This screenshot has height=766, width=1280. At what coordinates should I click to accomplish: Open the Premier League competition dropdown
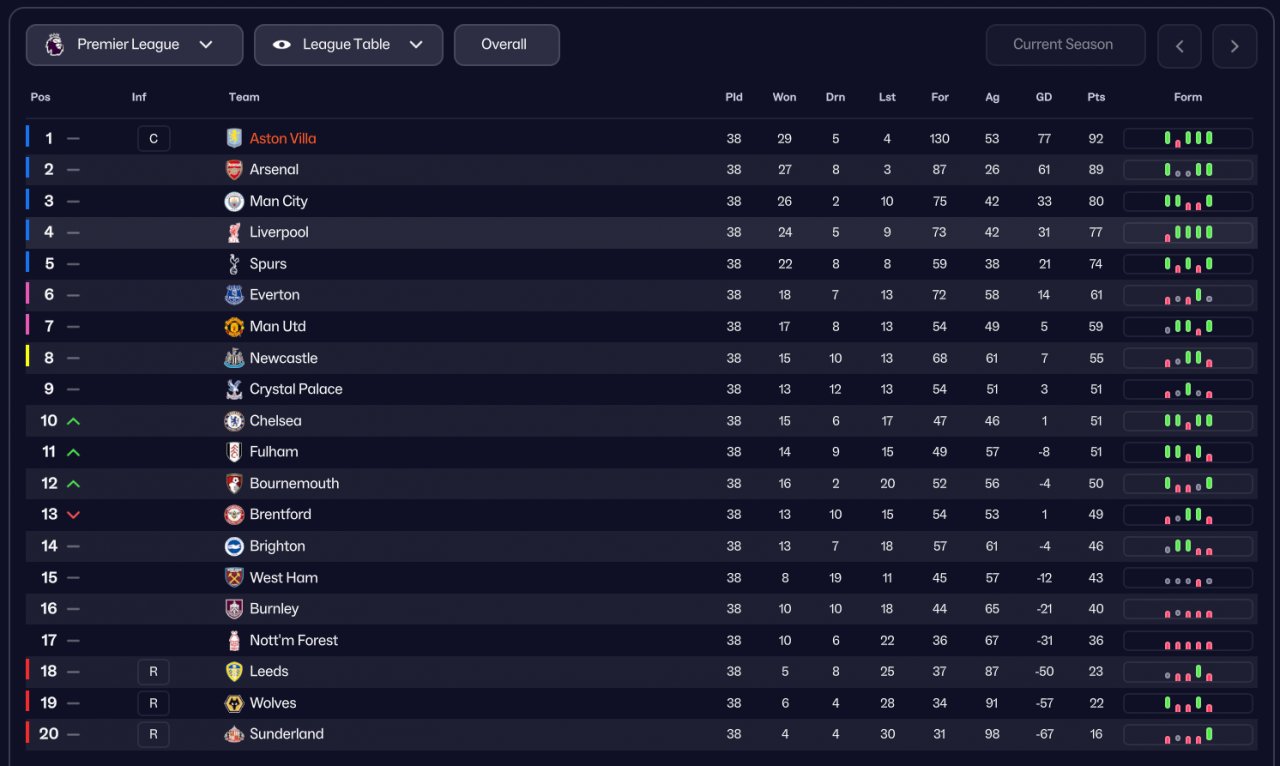pyautogui.click(x=134, y=45)
